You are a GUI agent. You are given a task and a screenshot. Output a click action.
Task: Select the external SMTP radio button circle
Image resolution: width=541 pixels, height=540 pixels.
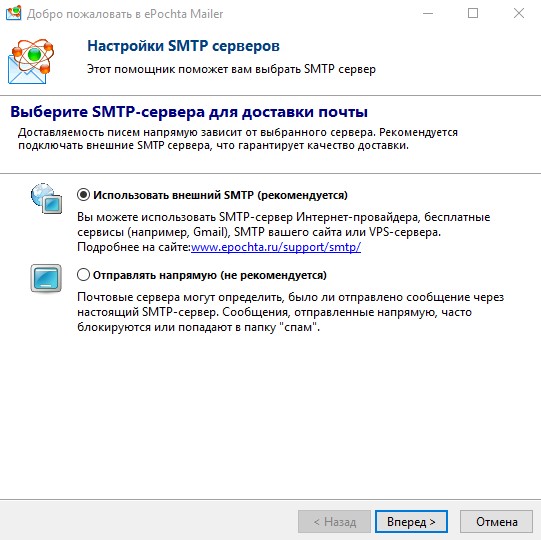[x=83, y=195]
